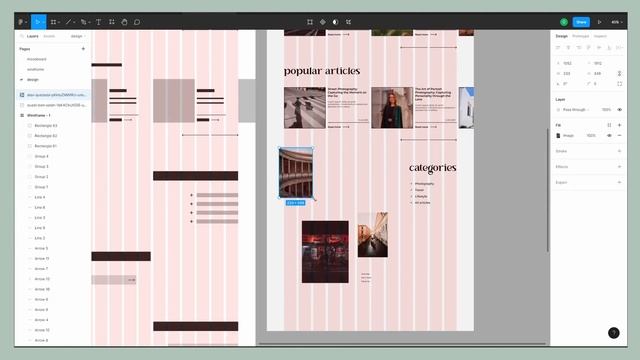Open the help question mark button

tap(613, 333)
